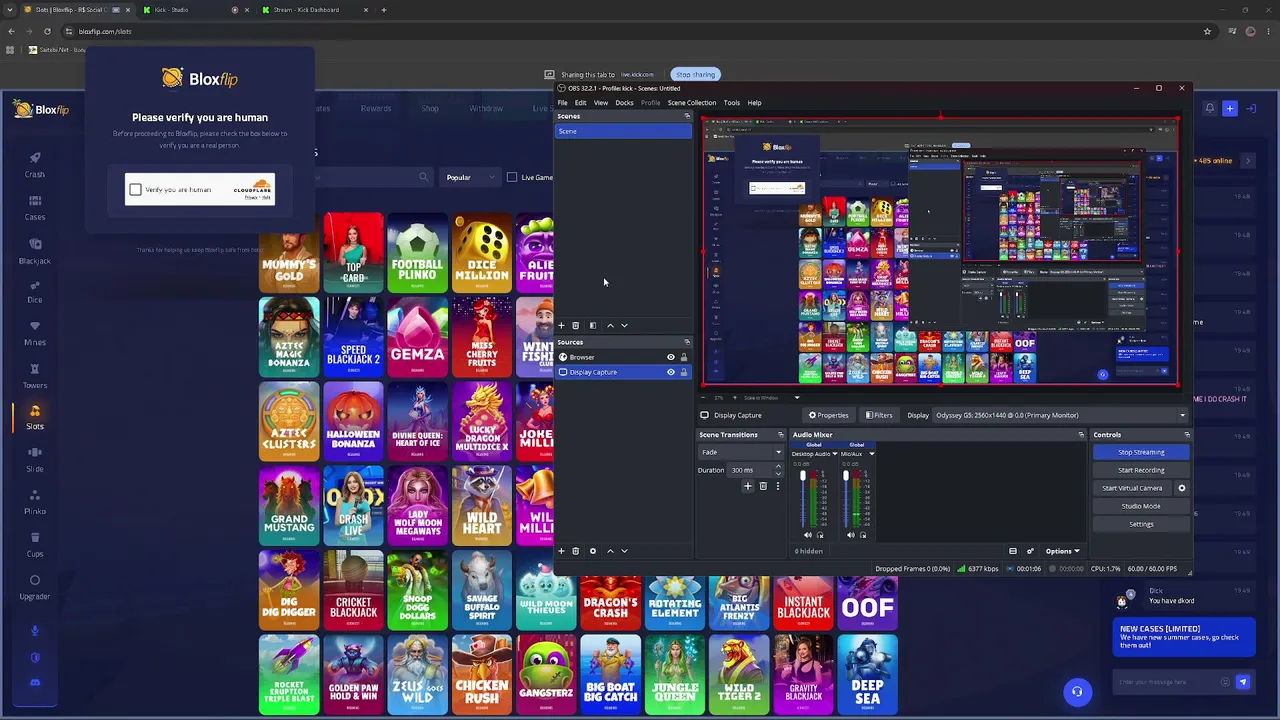This screenshot has width=1280, height=720.
Task: Toggle Audio Mixer layout icon
Action: (1013, 551)
